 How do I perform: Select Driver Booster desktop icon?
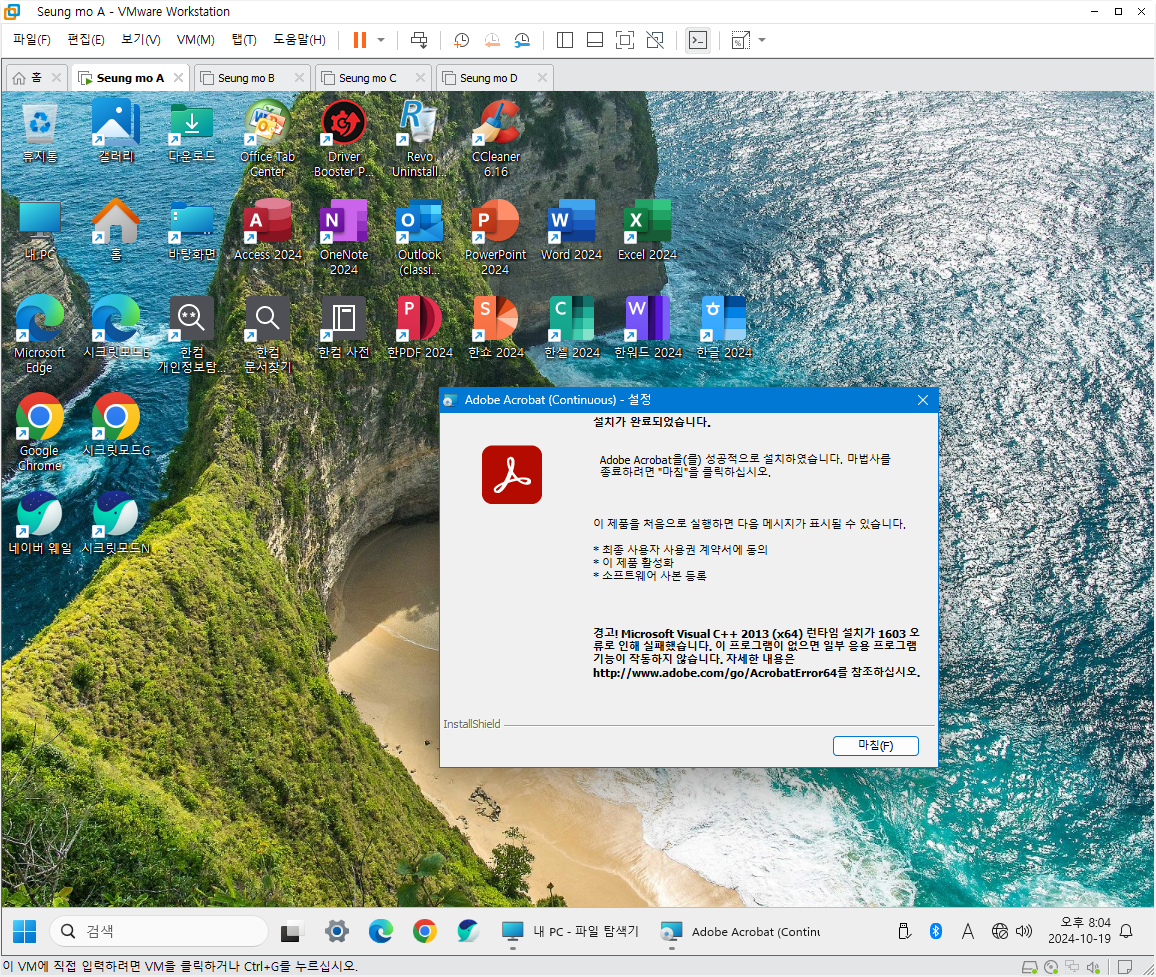point(344,139)
